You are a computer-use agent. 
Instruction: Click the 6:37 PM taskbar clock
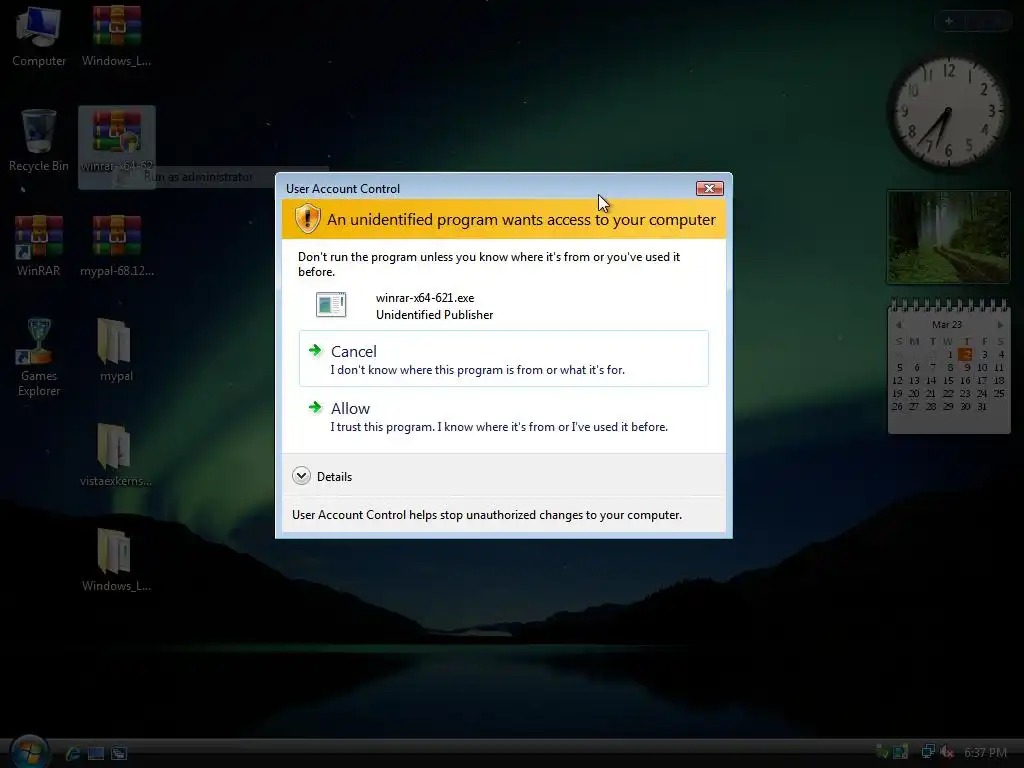click(x=985, y=752)
